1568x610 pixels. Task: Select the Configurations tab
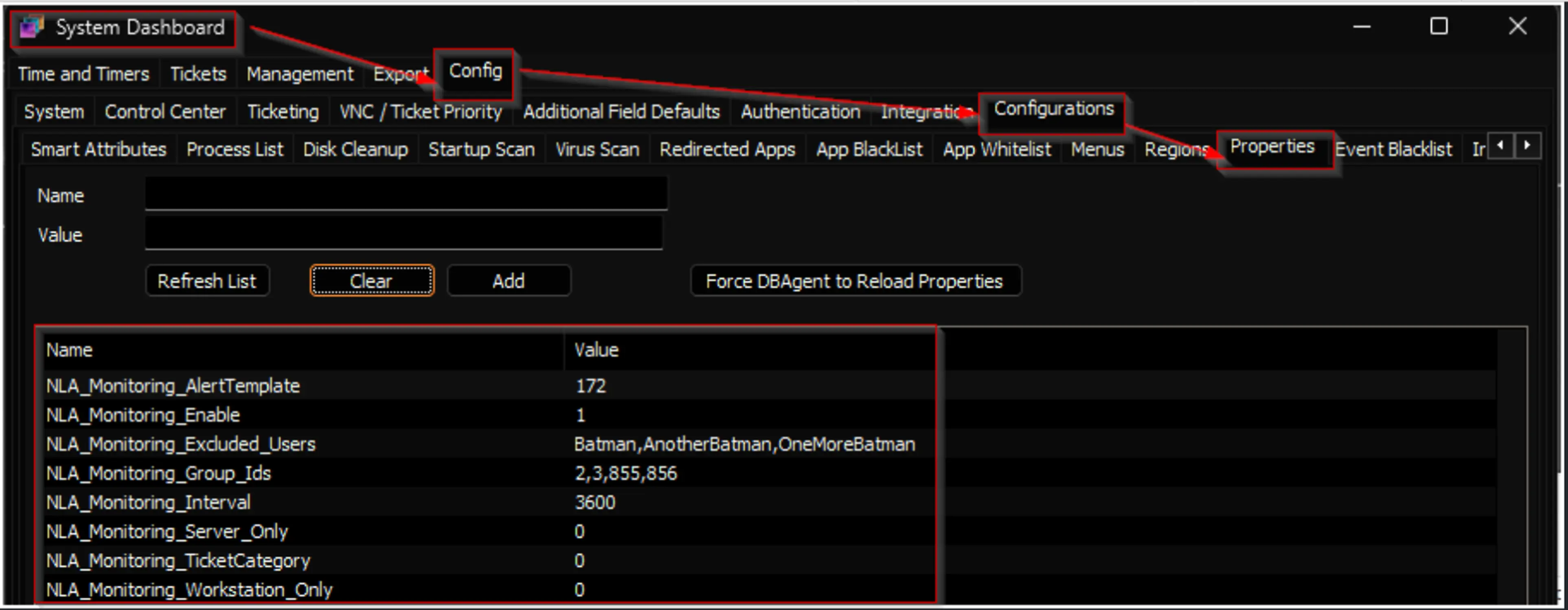pyautogui.click(x=1054, y=109)
